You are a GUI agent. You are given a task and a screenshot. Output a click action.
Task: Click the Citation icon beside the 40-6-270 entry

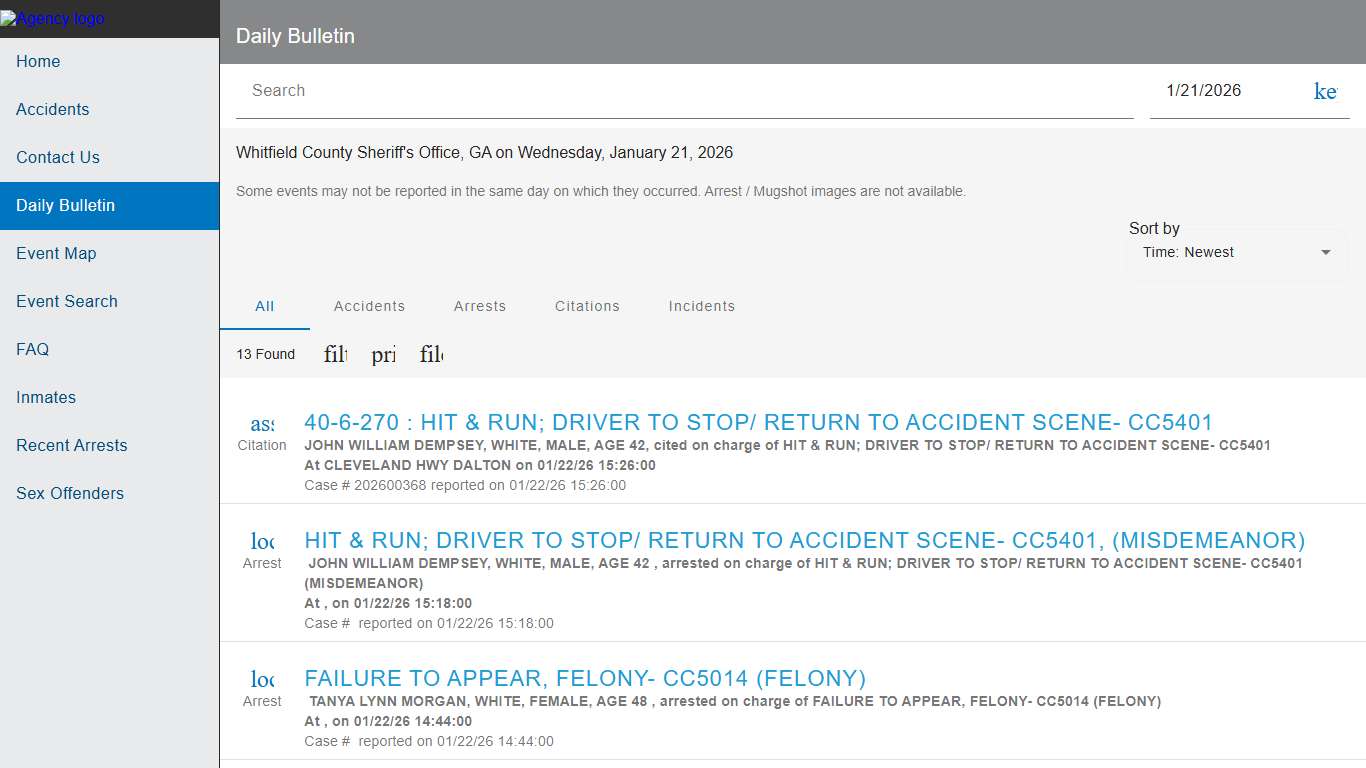coord(262,424)
